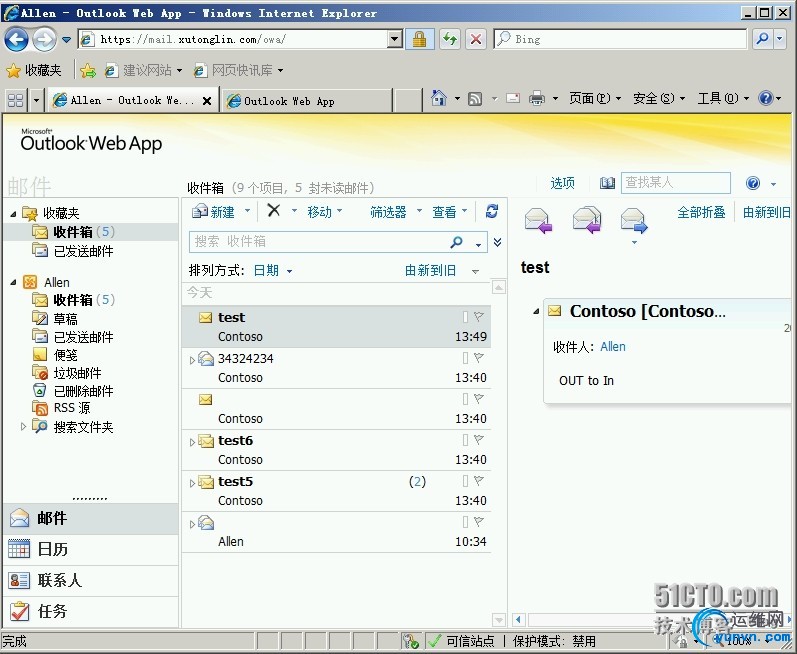Open the 安全(S) menu
The image size is (797, 654).
(658, 98)
